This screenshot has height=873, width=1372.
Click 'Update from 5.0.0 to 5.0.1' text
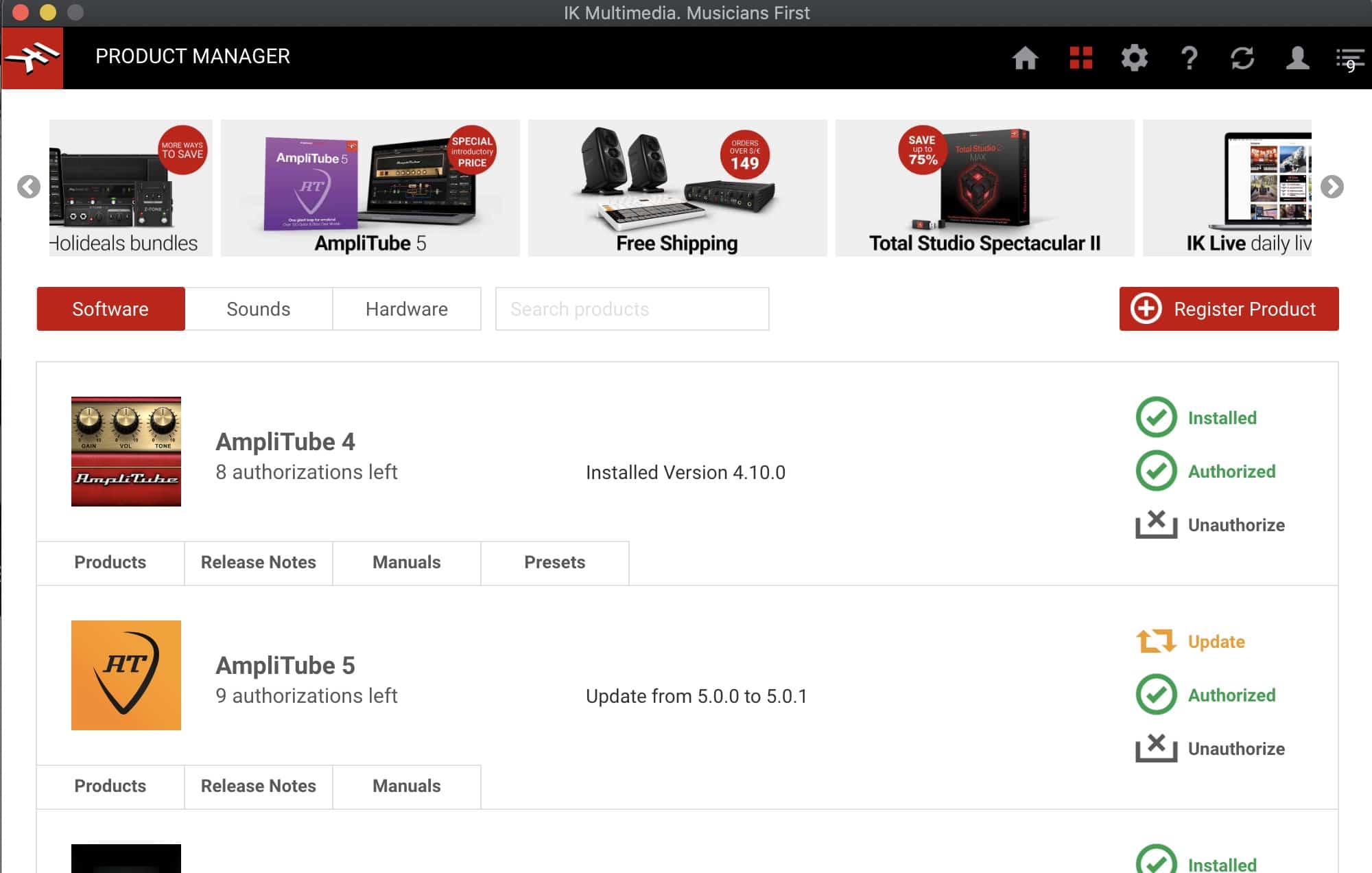coord(696,696)
